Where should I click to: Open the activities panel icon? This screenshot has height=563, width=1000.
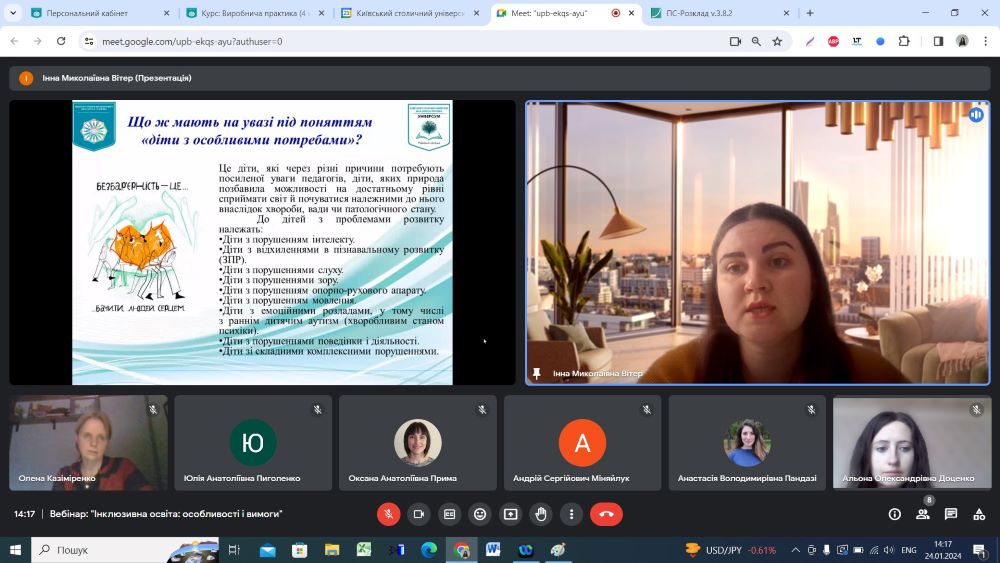[979, 514]
